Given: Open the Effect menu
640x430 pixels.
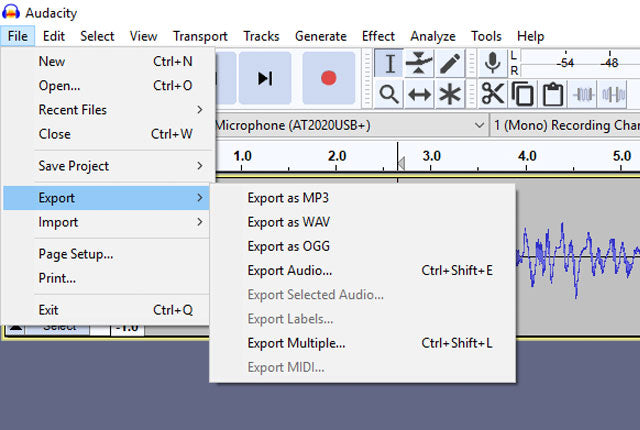Looking at the screenshot, I should point(378,36).
